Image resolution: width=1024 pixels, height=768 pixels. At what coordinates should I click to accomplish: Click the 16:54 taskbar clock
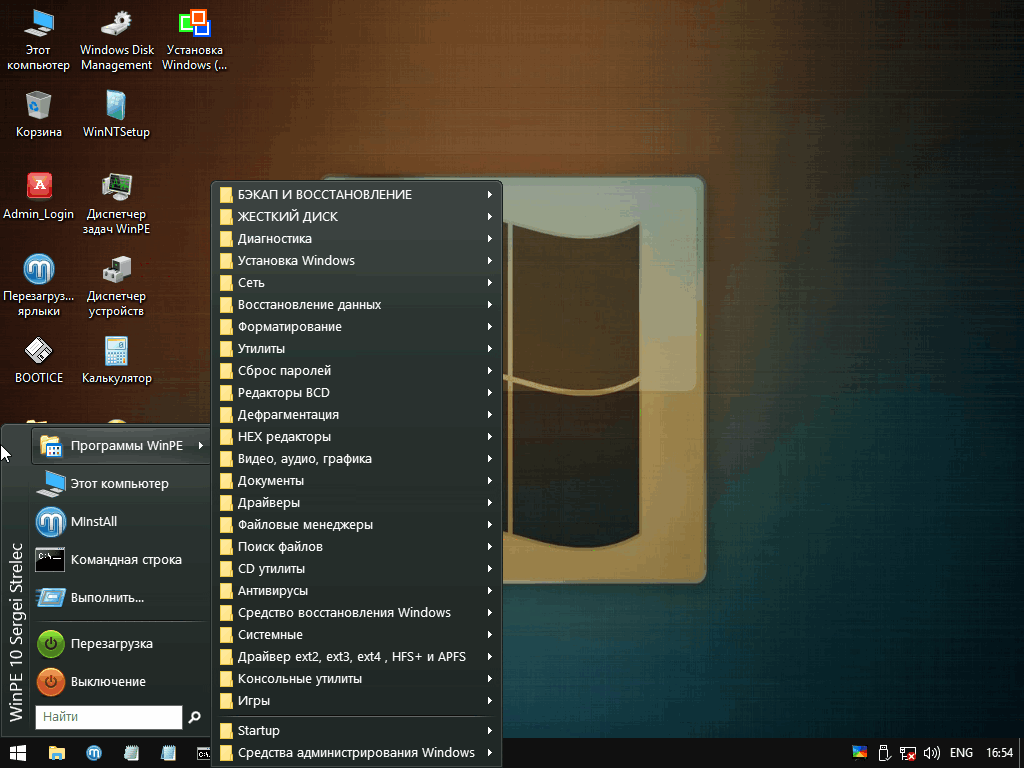pyautogui.click(x=999, y=753)
